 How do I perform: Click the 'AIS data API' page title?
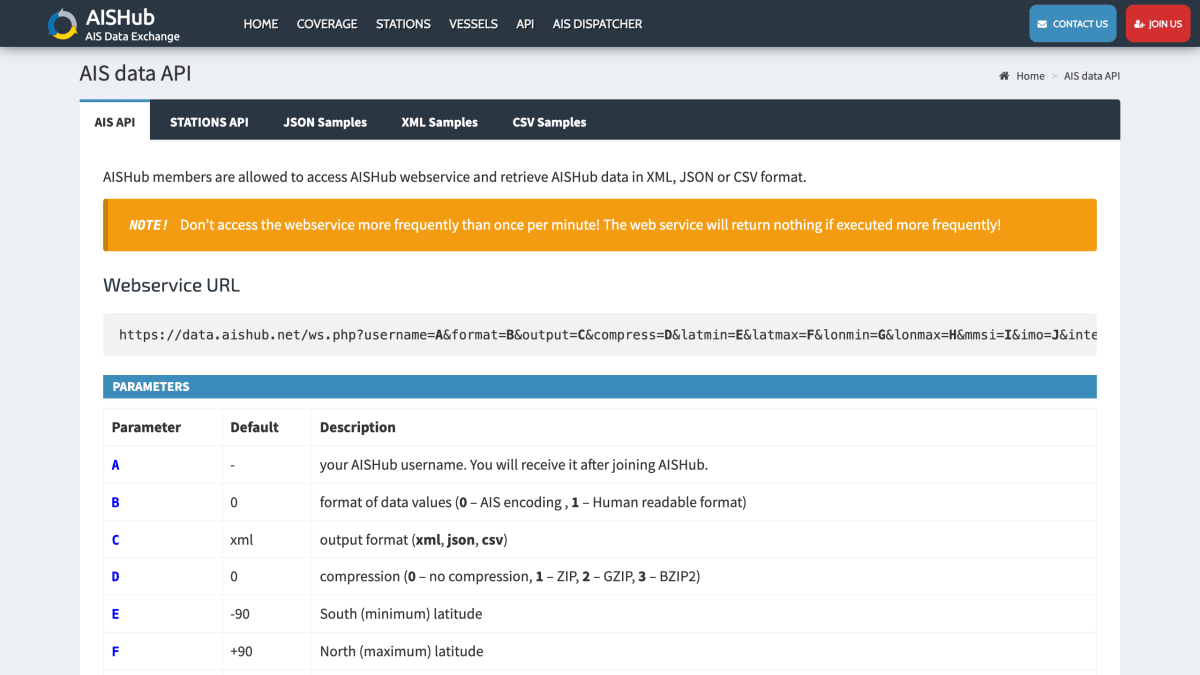135,73
